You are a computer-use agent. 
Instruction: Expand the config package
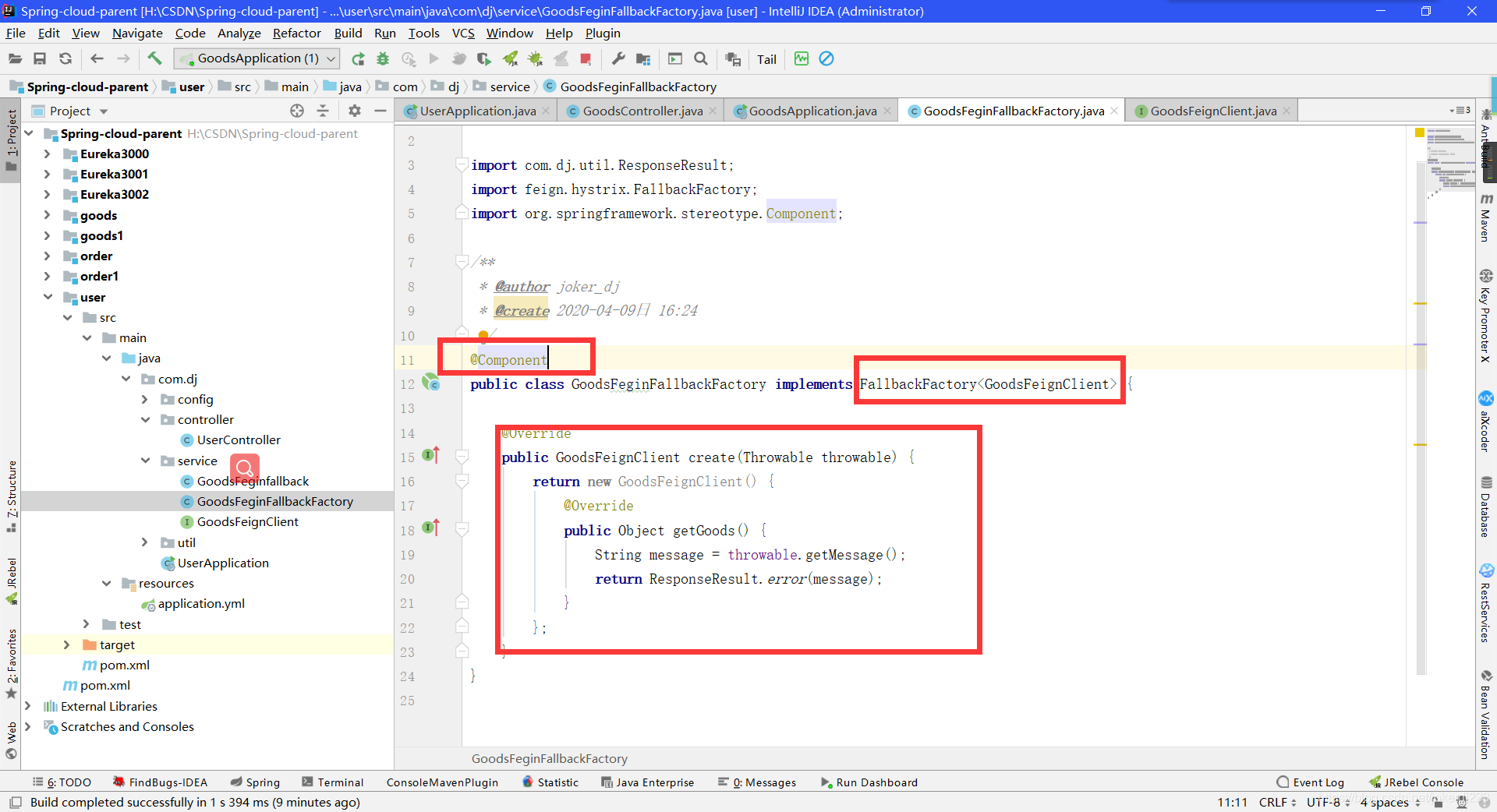[x=144, y=399]
